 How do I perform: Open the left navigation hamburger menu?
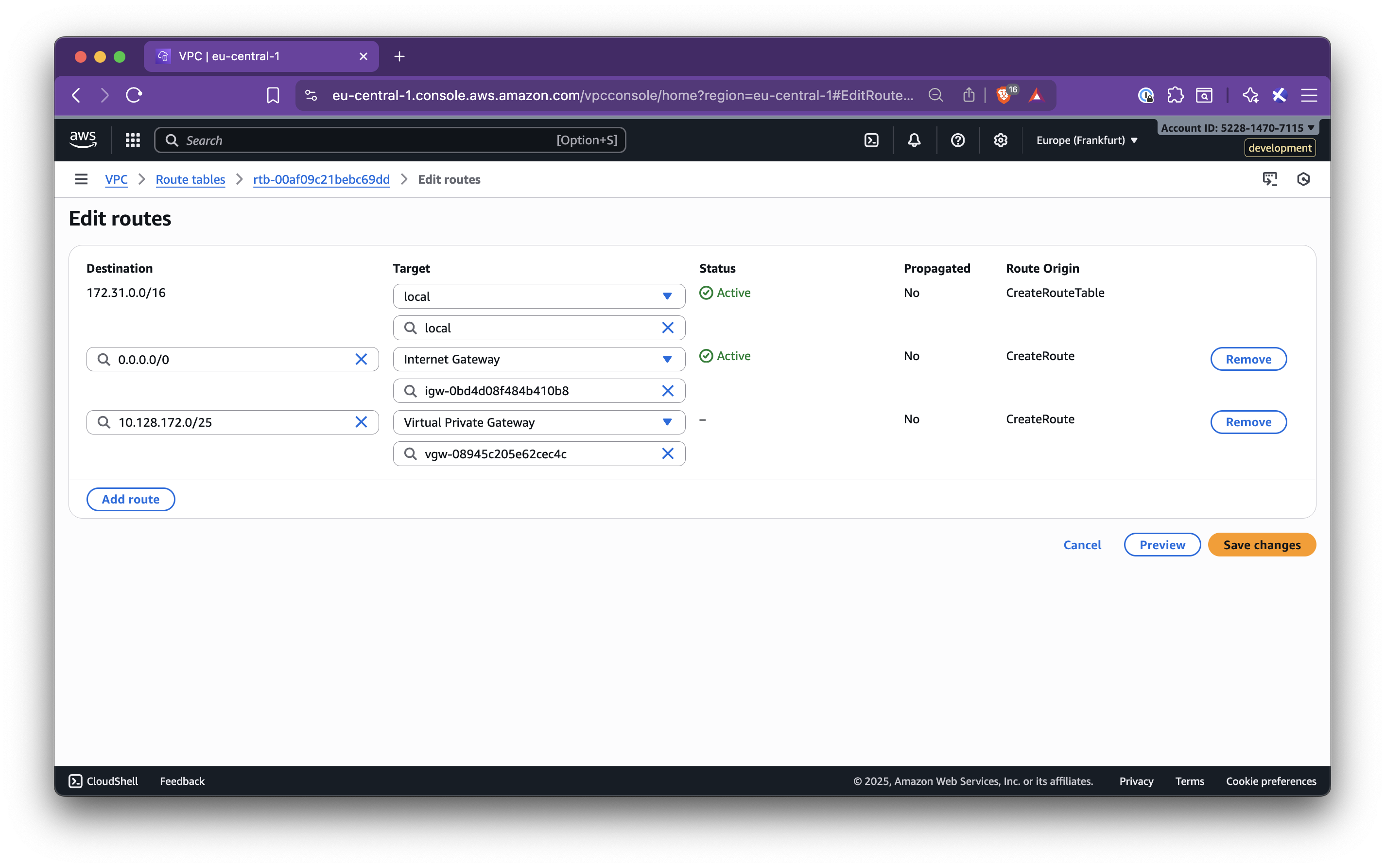[81, 179]
